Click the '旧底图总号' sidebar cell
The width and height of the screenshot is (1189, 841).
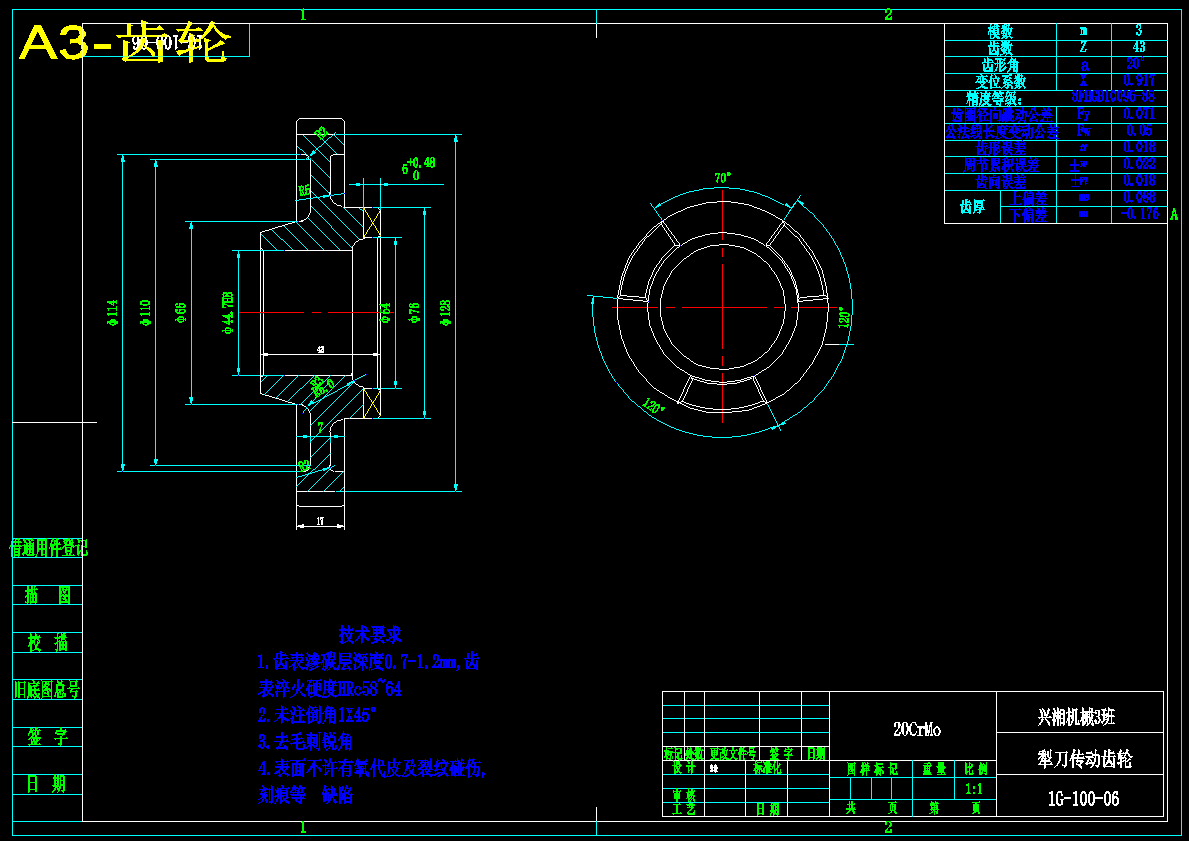(x=46, y=689)
